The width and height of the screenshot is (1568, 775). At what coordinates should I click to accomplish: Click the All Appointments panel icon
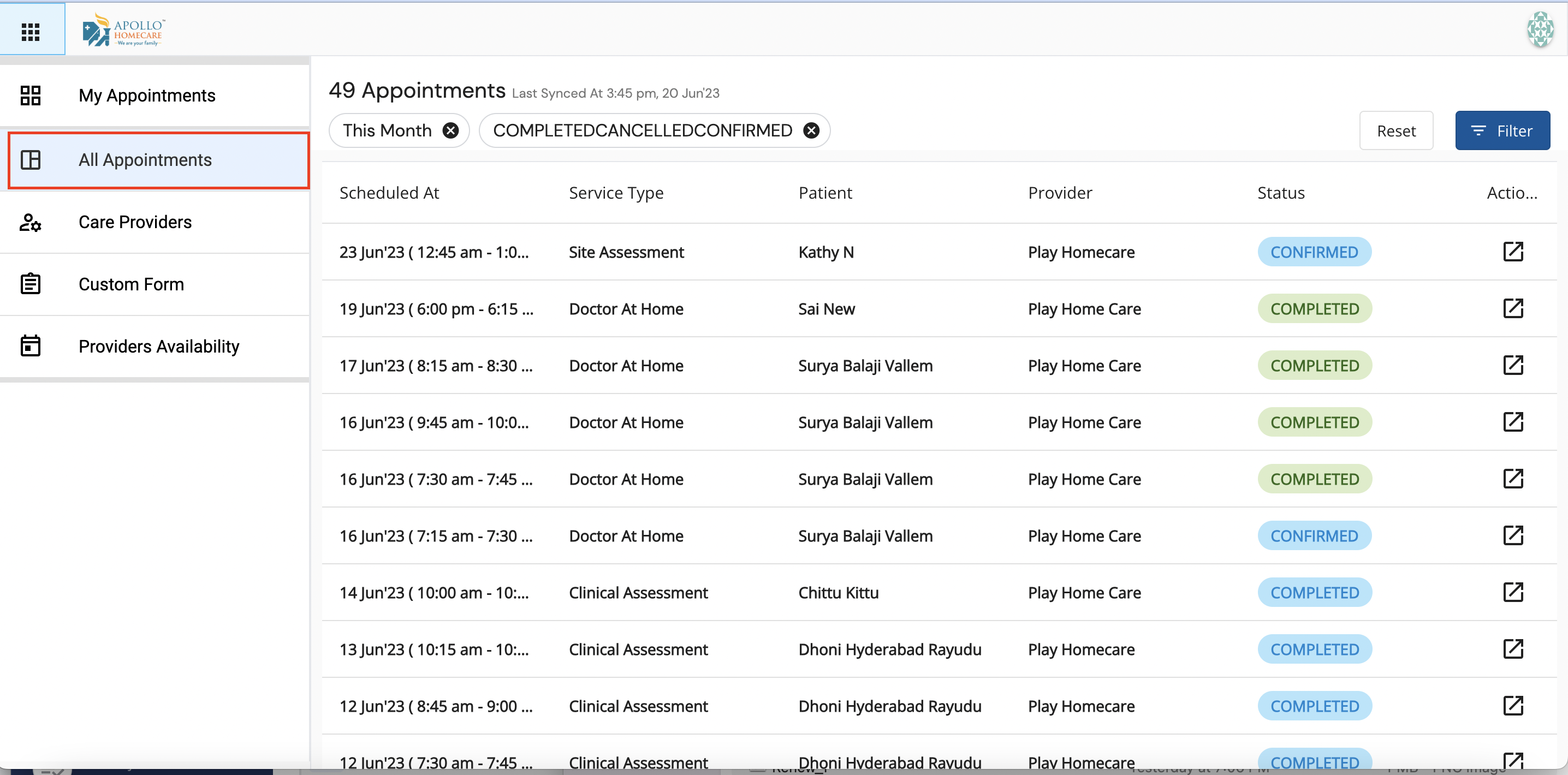tap(31, 160)
